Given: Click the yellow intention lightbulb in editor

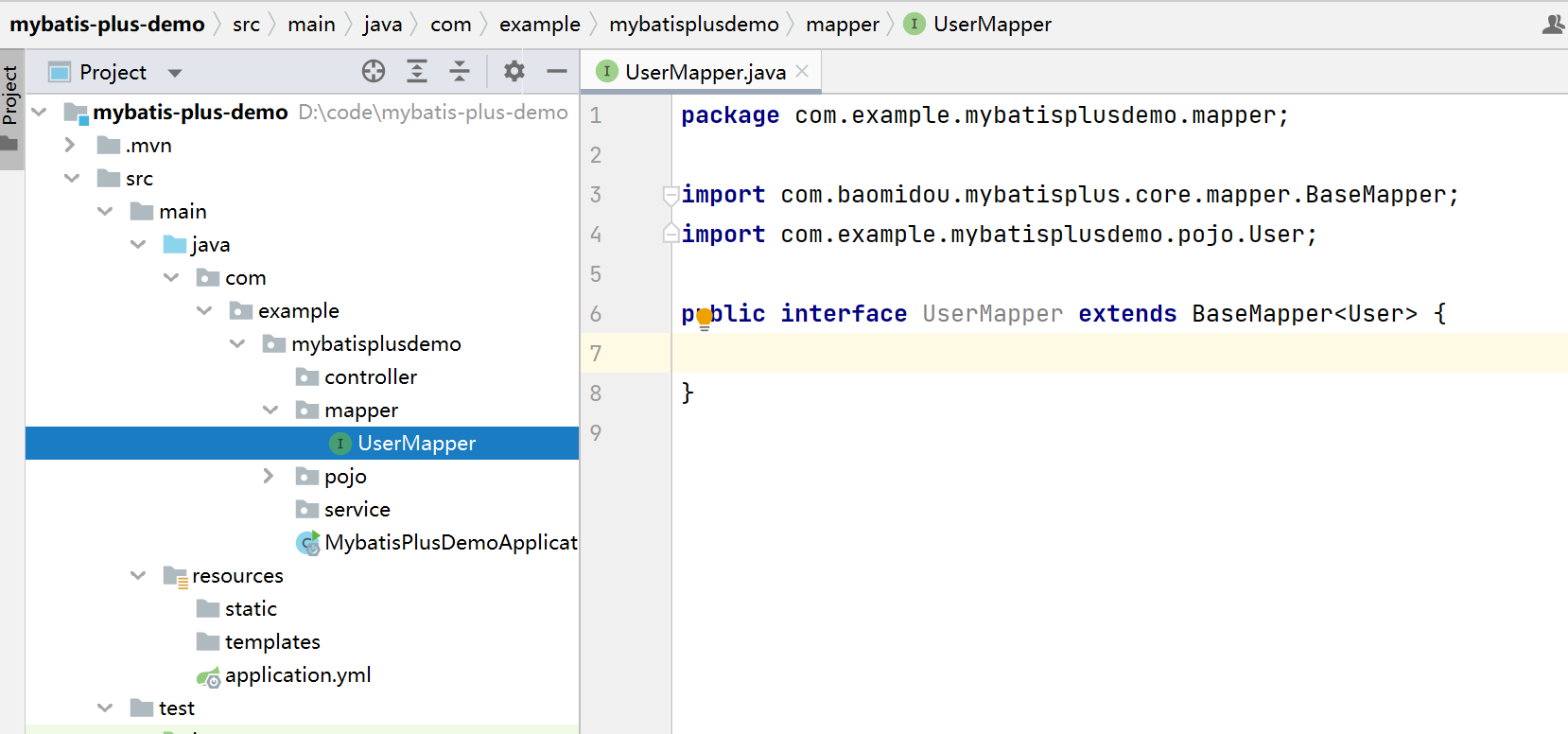Looking at the screenshot, I should [704, 318].
